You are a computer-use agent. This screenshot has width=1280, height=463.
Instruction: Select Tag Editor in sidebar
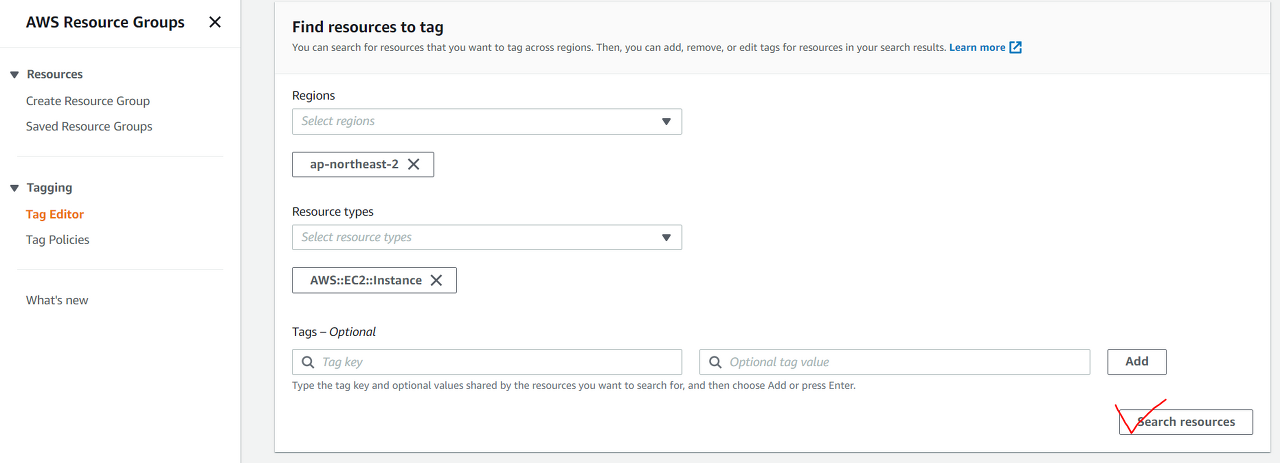(55, 214)
